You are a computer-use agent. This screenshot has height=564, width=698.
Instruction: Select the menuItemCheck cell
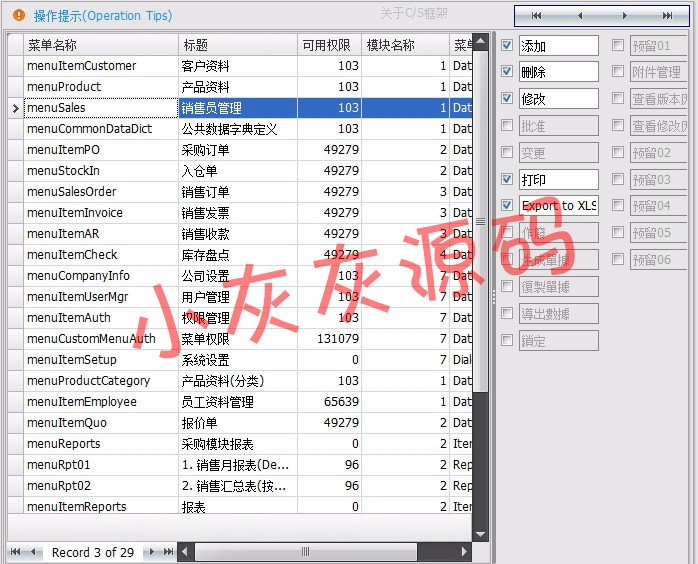(101, 255)
